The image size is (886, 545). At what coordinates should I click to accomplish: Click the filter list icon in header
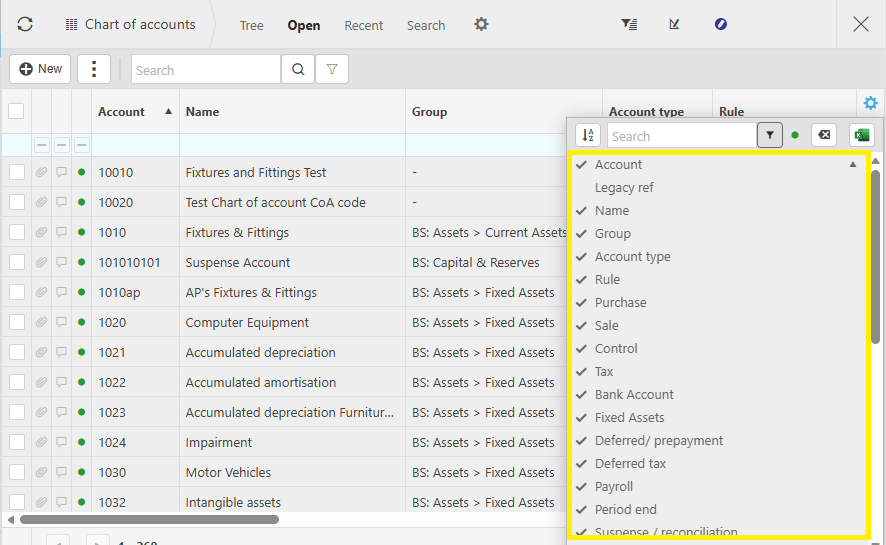pos(629,24)
